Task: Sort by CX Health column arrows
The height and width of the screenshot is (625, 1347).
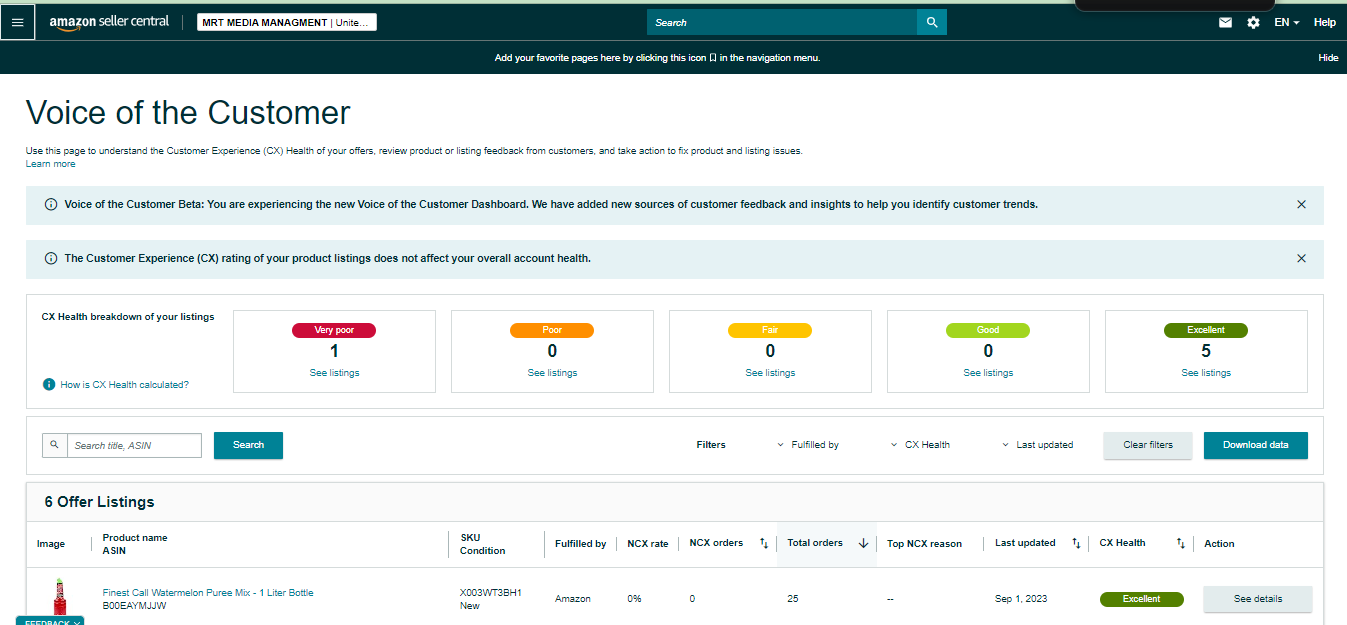Action: tap(1180, 543)
